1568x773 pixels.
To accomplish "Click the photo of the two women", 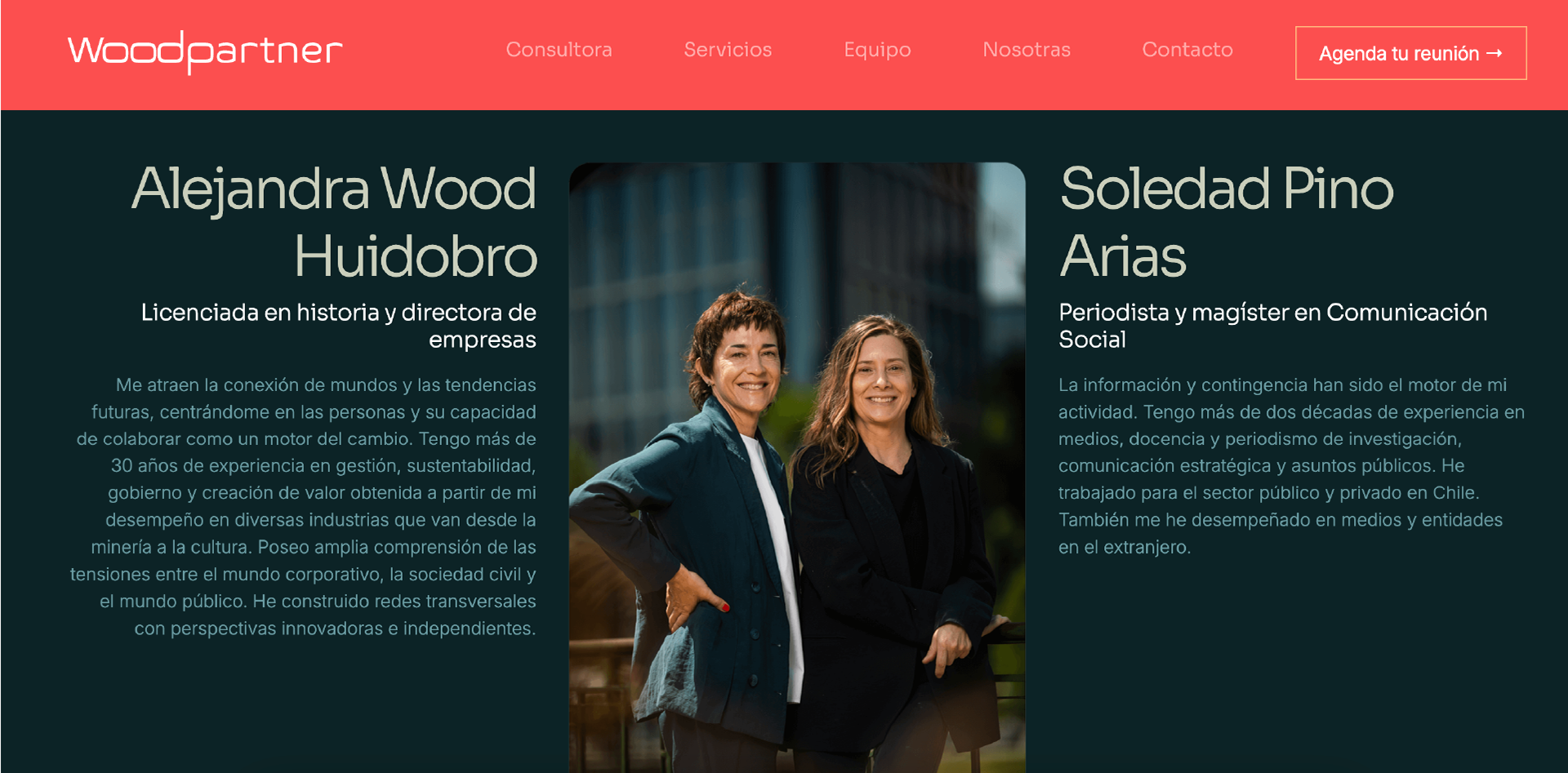I will (x=797, y=467).
